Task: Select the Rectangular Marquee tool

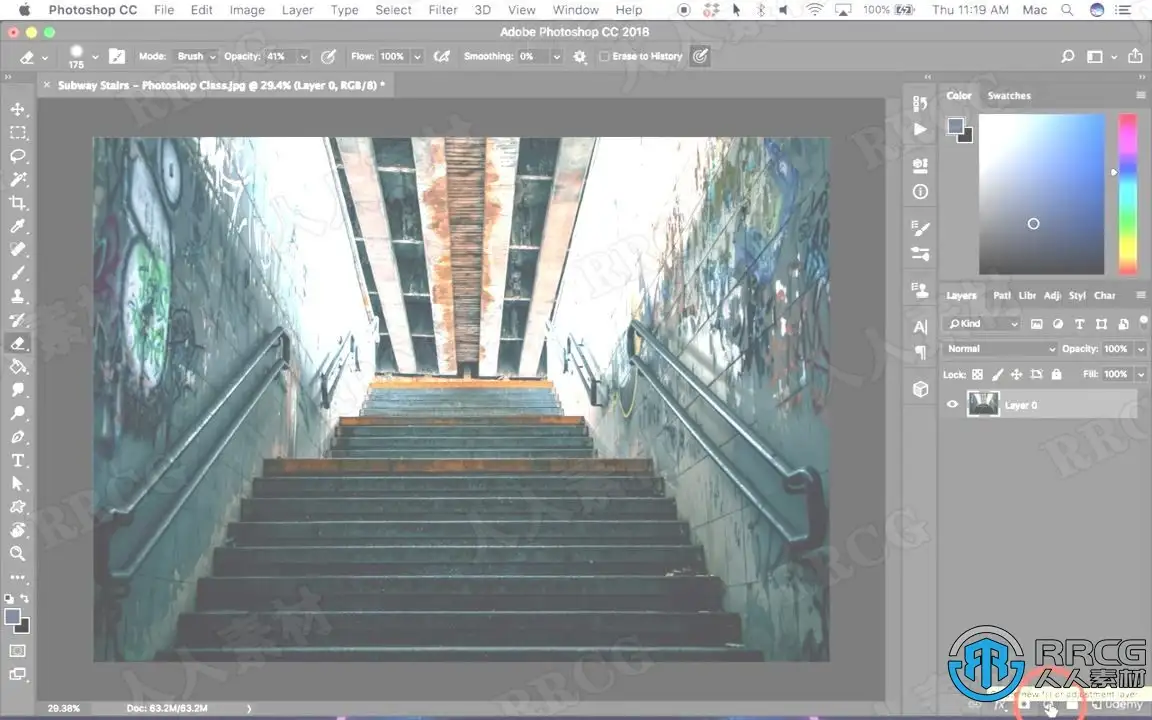Action: tap(18, 133)
